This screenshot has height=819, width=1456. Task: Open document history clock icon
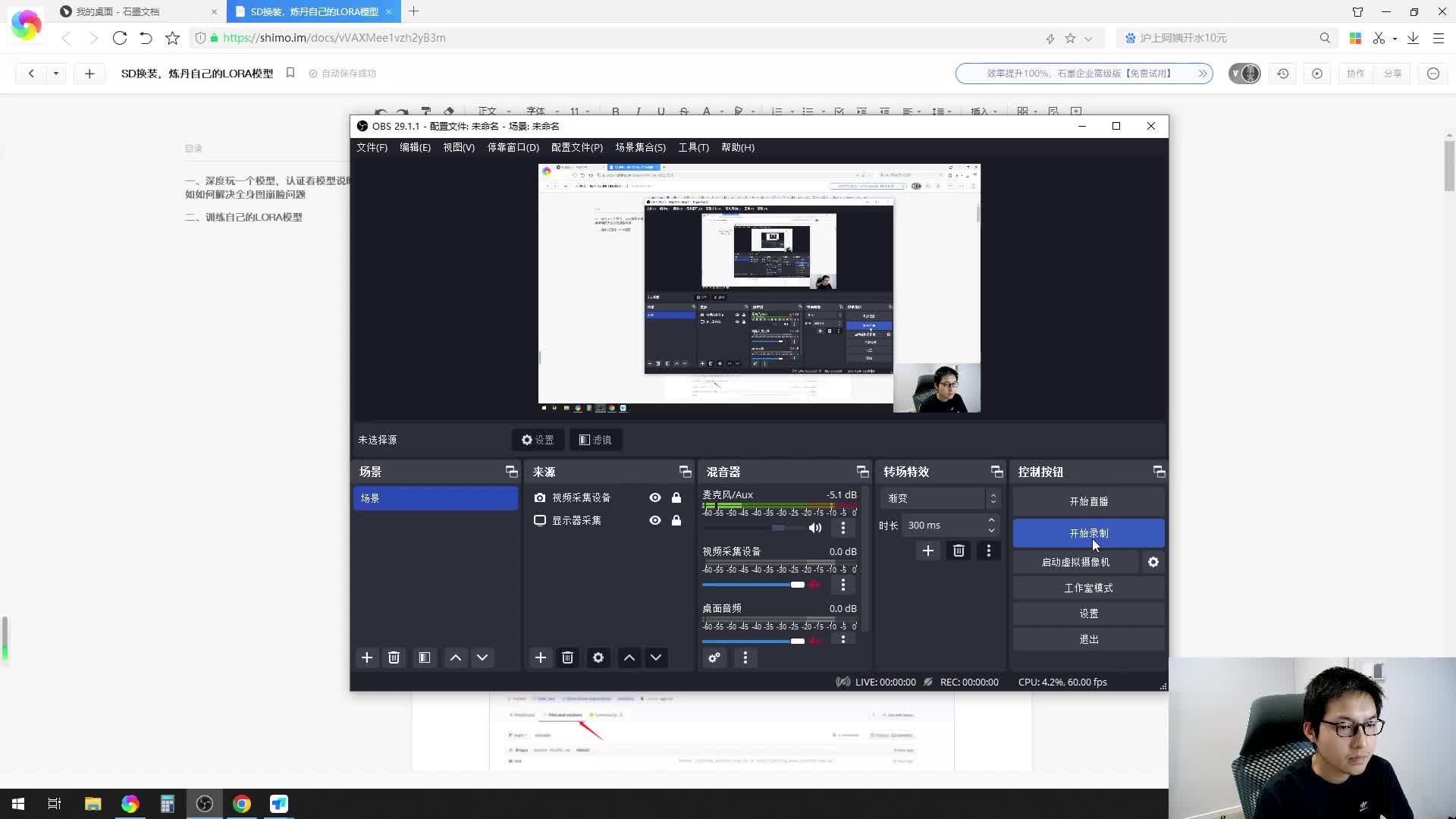pos(1283,74)
